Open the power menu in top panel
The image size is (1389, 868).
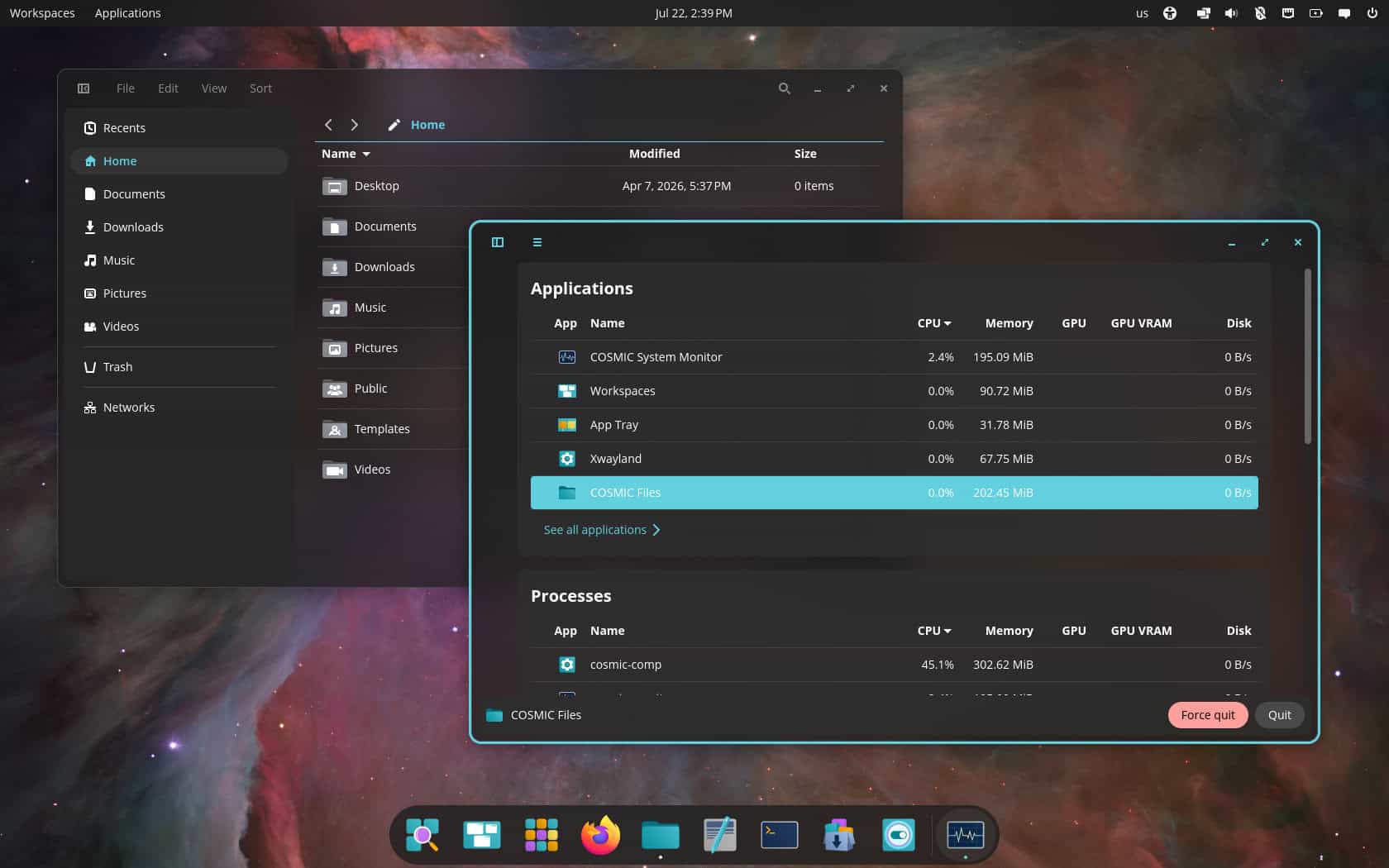(x=1372, y=13)
